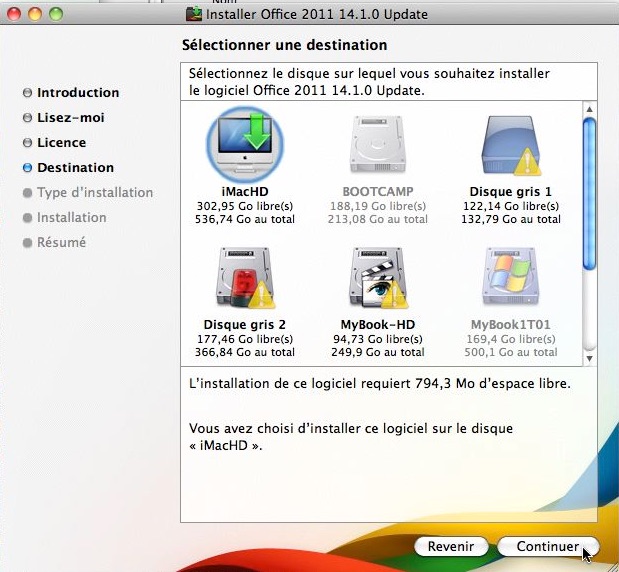Minimize the installer window with yellow button

coord(35,14)
